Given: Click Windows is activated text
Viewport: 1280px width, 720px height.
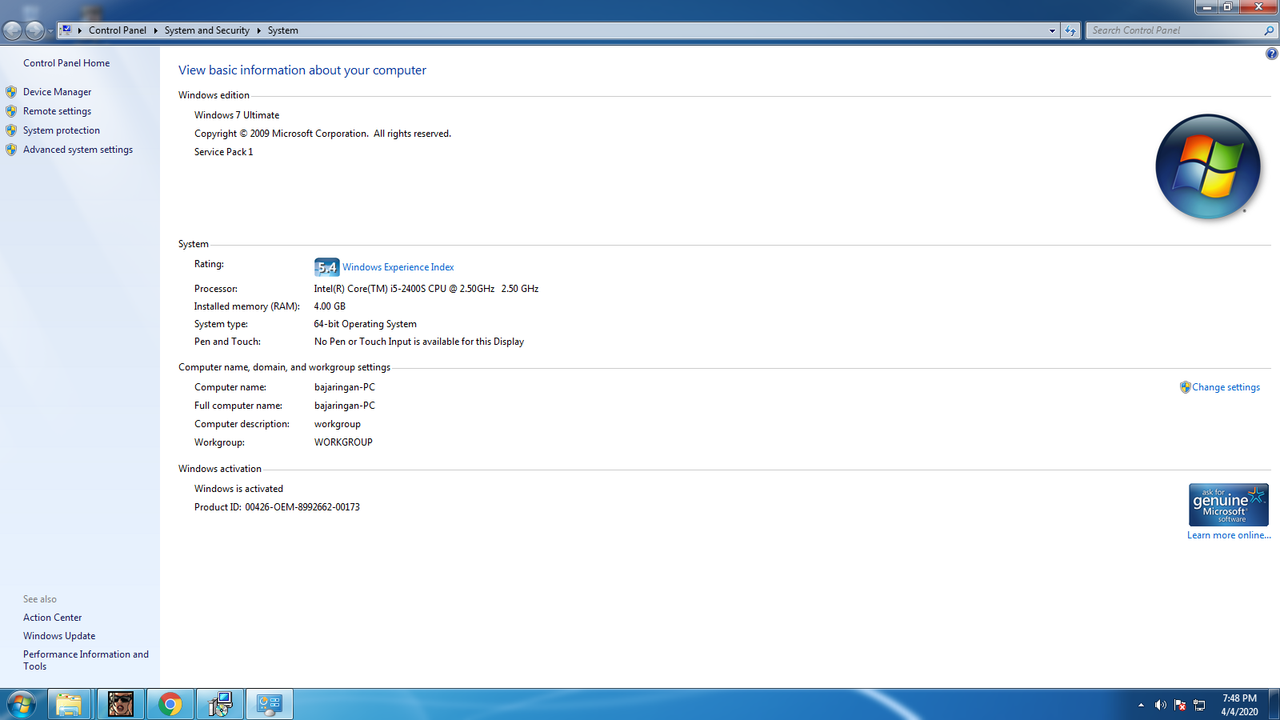Looking at the screenshot, I should click(x=239, y=489).
